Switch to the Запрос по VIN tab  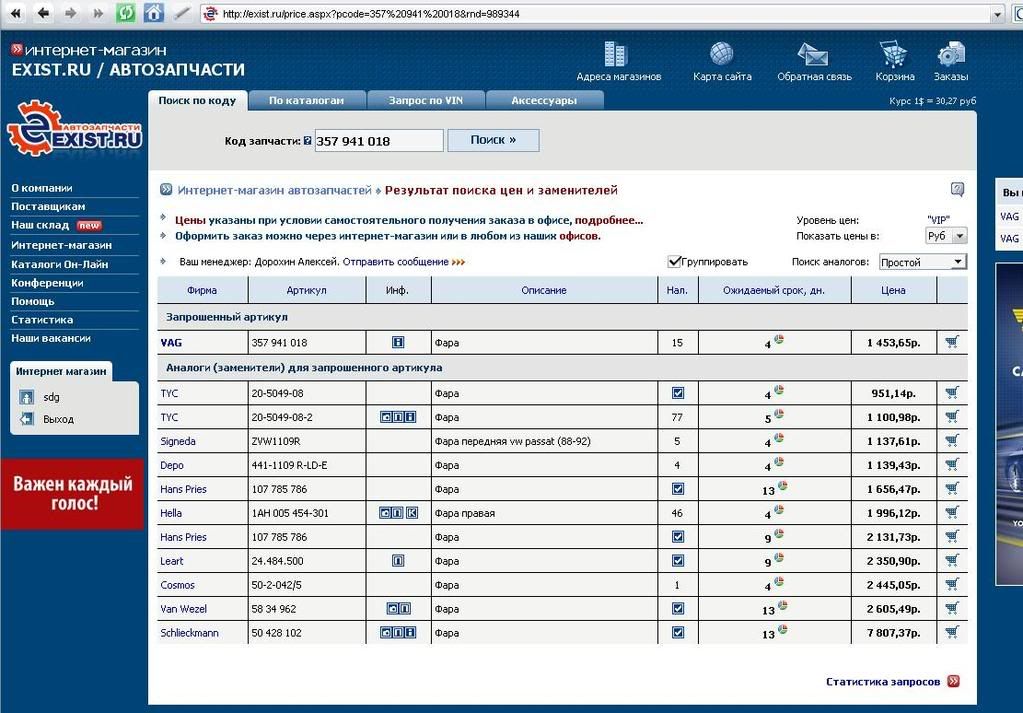click(425, 100)
